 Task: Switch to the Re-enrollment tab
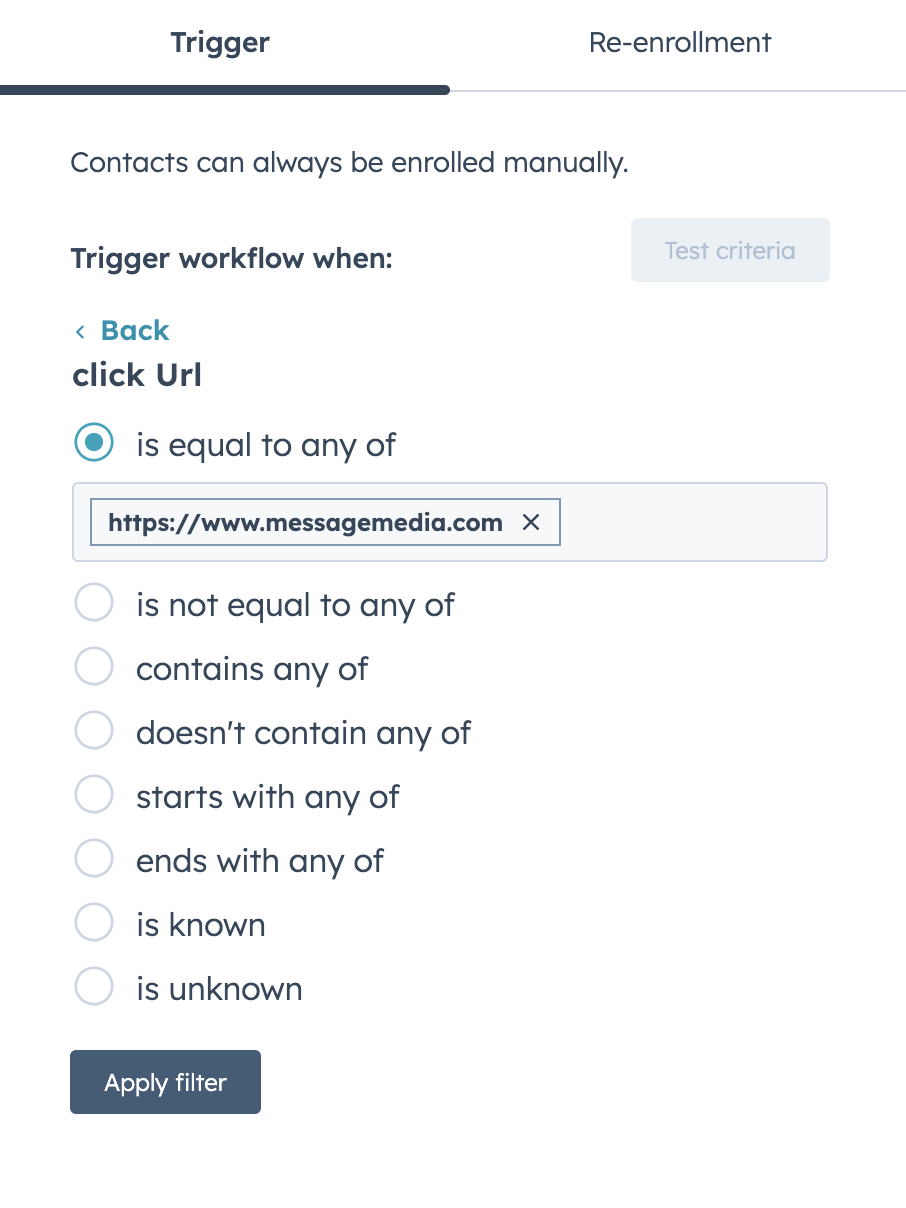pos(679,43)
